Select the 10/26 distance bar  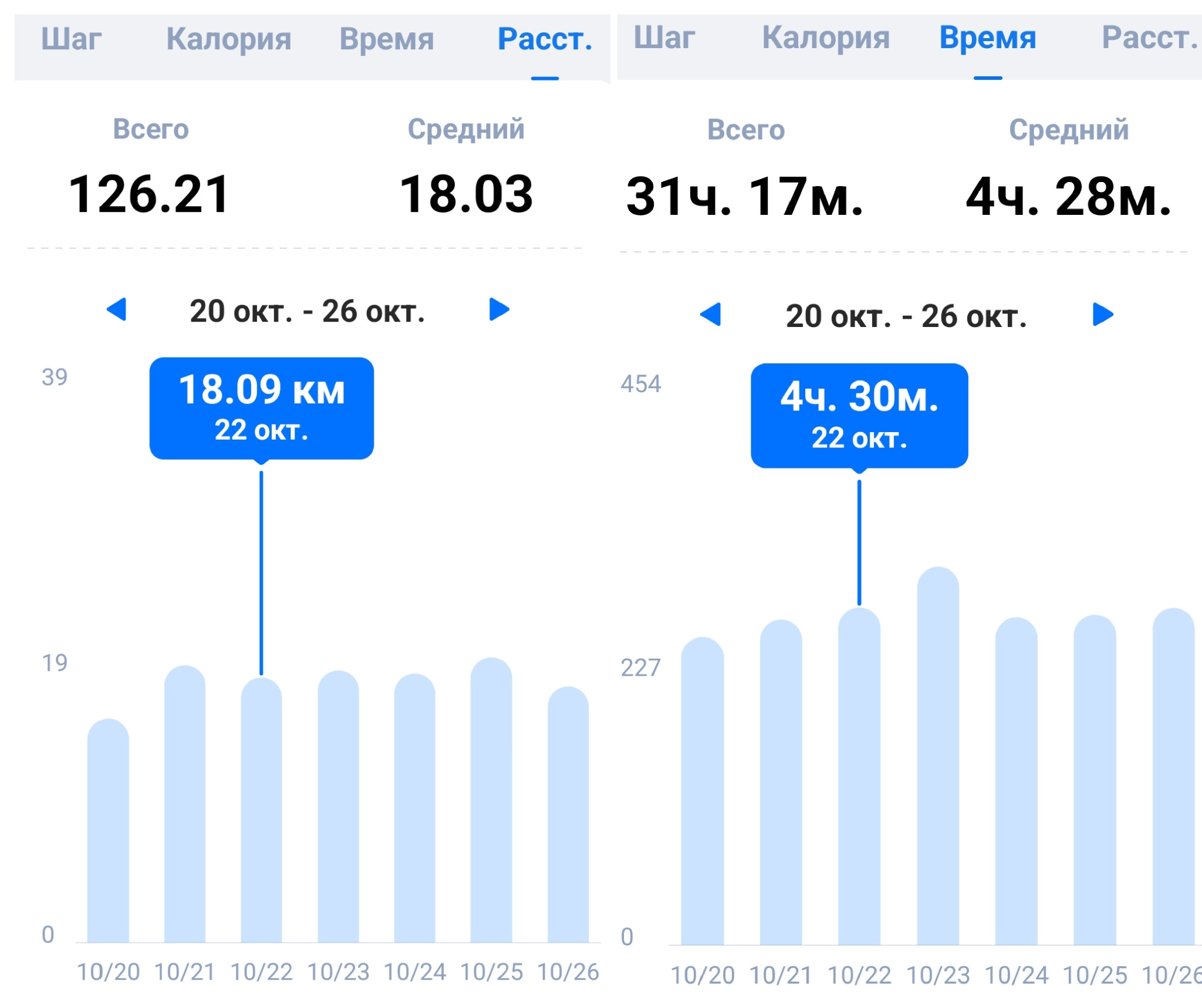point(568,814)
